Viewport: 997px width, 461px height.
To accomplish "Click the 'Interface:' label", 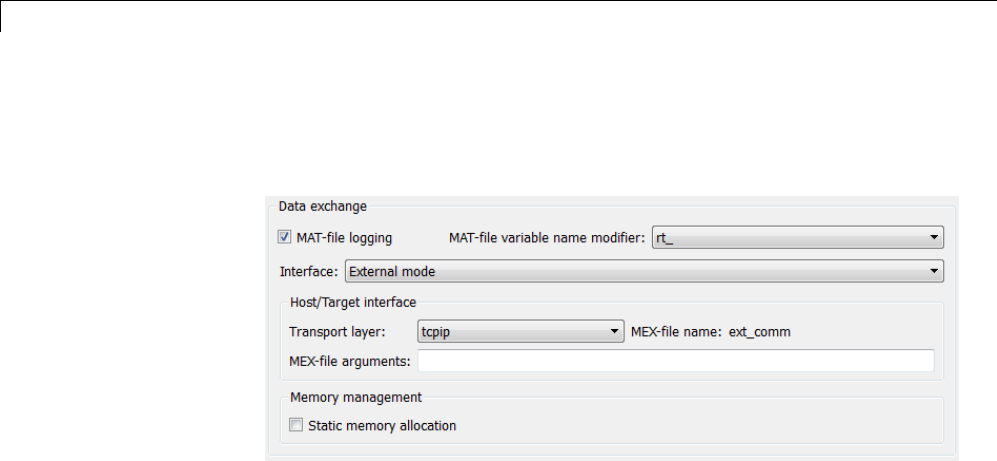I will 309,270.
